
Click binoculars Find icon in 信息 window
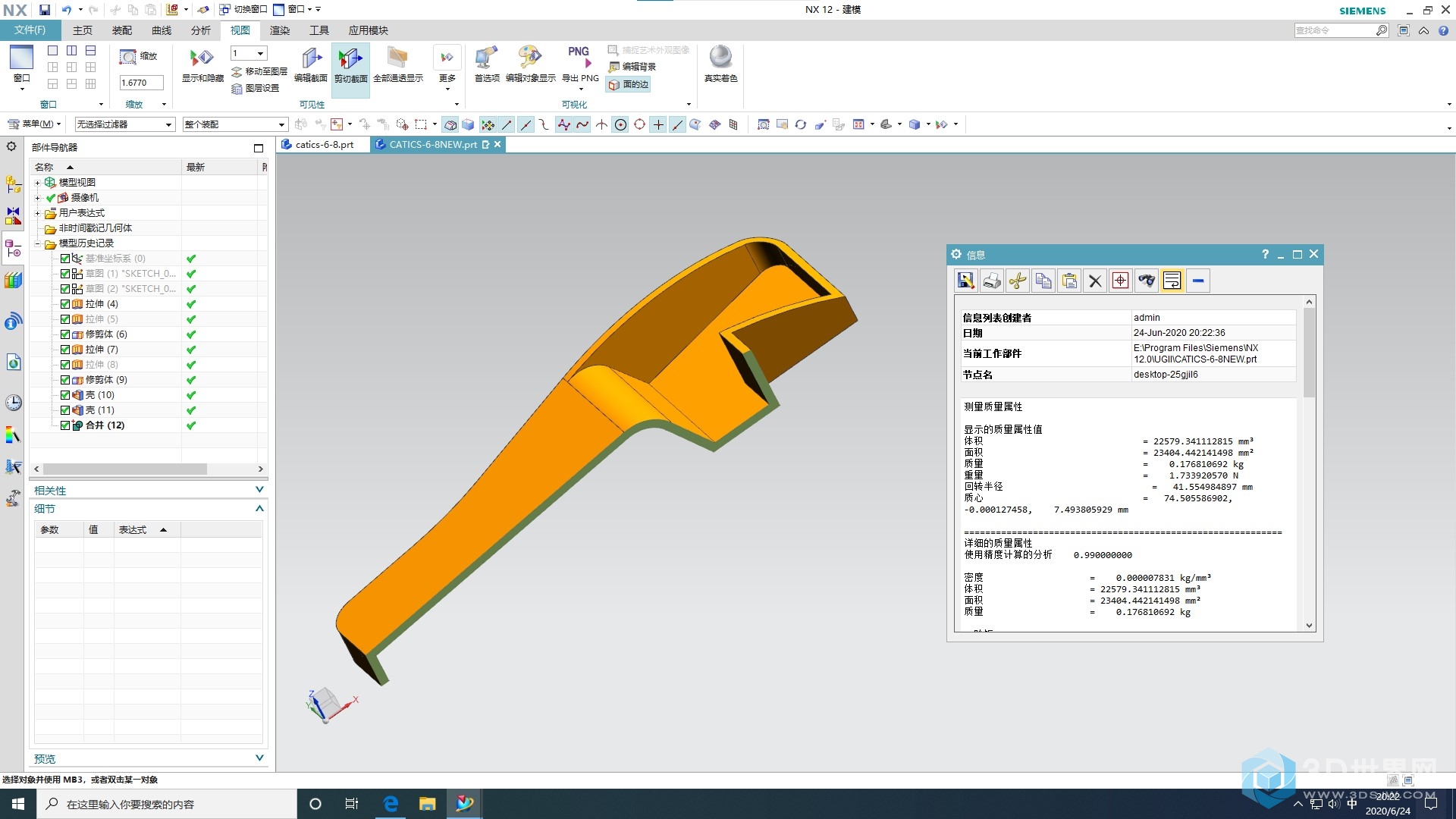pyautogui.click(x=1147, y=281)
